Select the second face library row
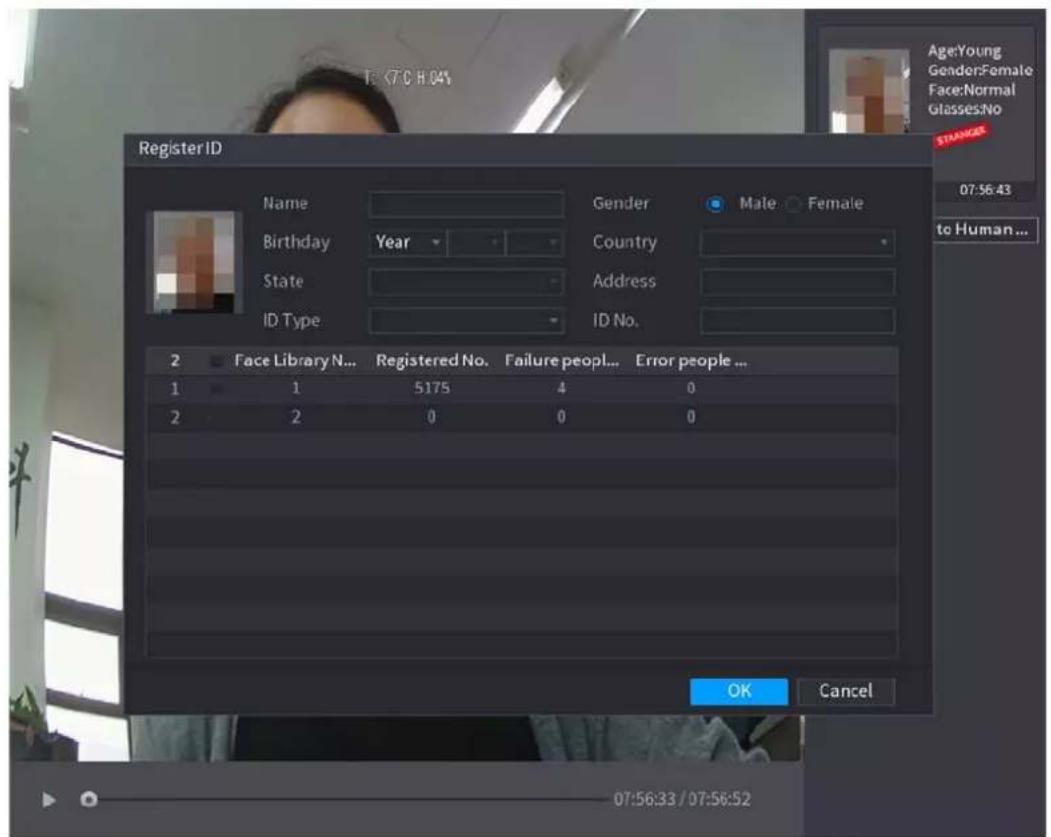Image resolution: width=1051 pixels, height=837 pixels. click(x=522, y=417)
